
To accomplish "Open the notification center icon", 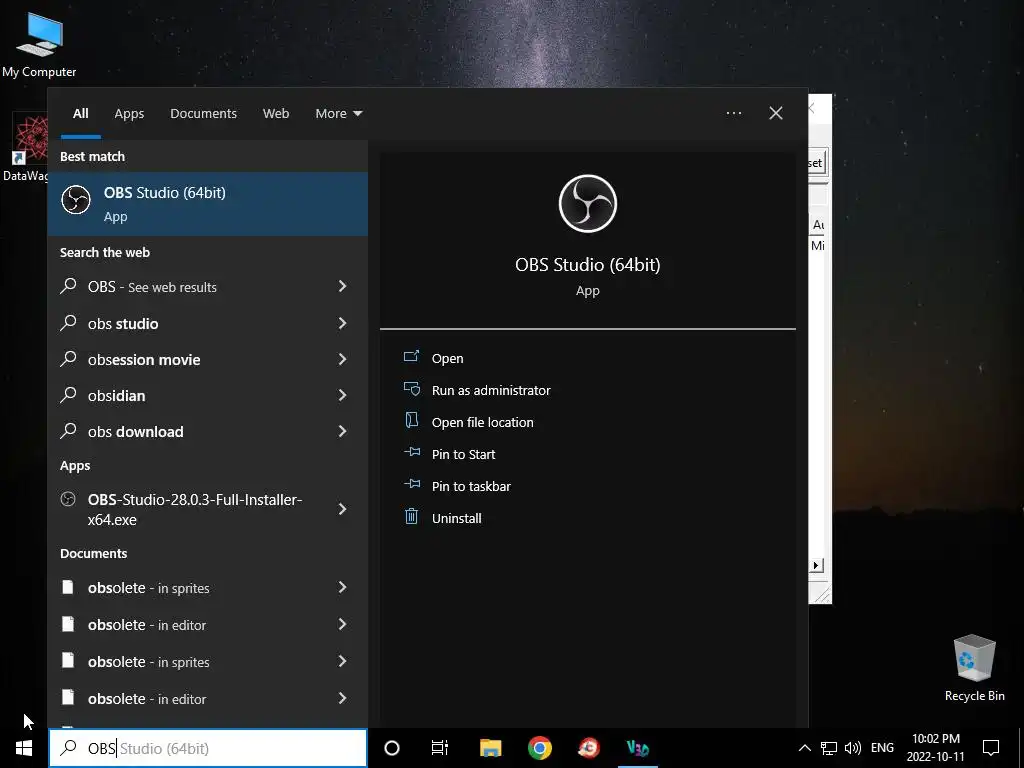I will 991,748.
